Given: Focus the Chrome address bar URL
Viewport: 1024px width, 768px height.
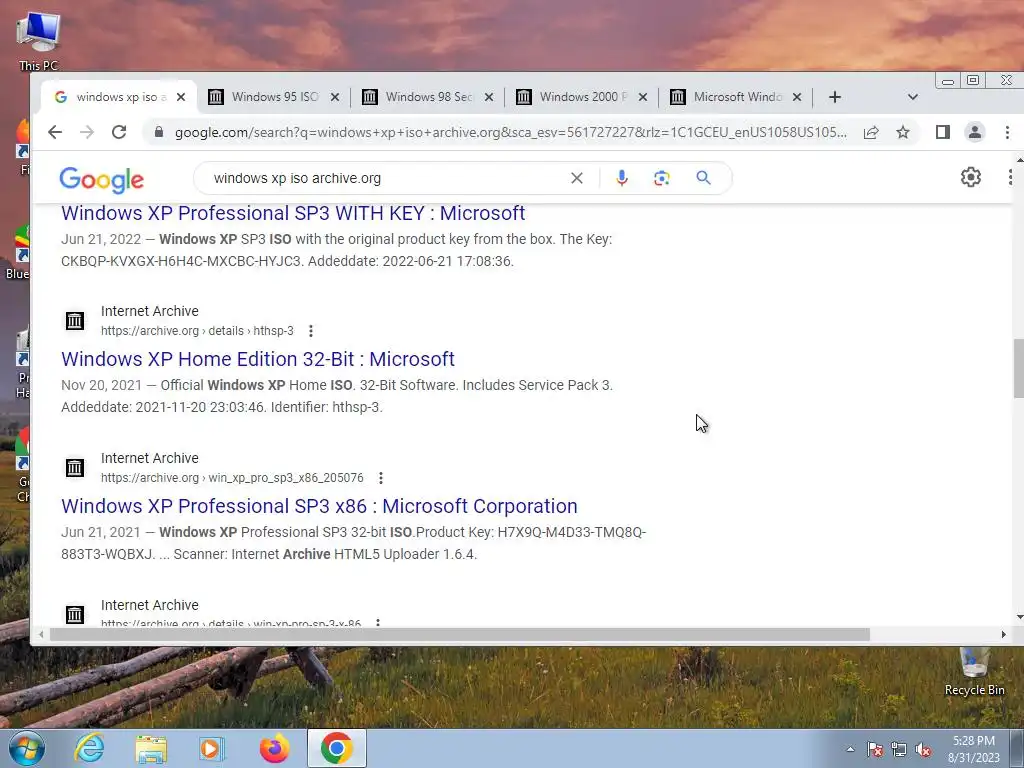Looking at the screenshot, I should point(511,133).
